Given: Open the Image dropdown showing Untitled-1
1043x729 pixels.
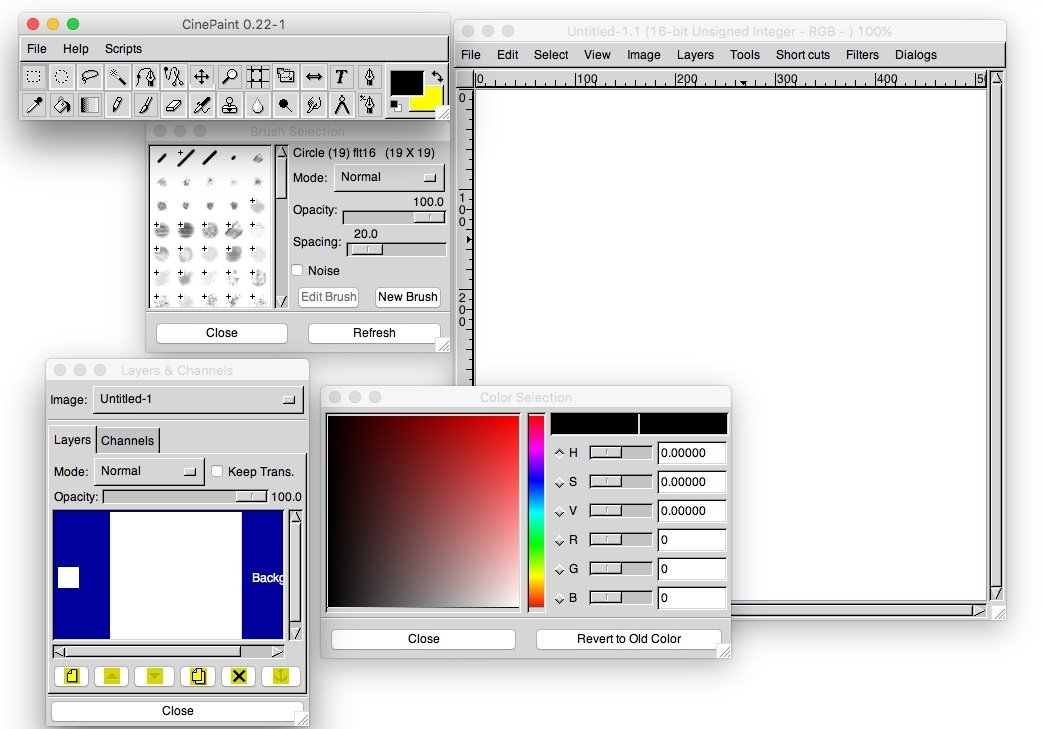Looking at the screenshot, I should pyautogui.click(x=198, y=399).
